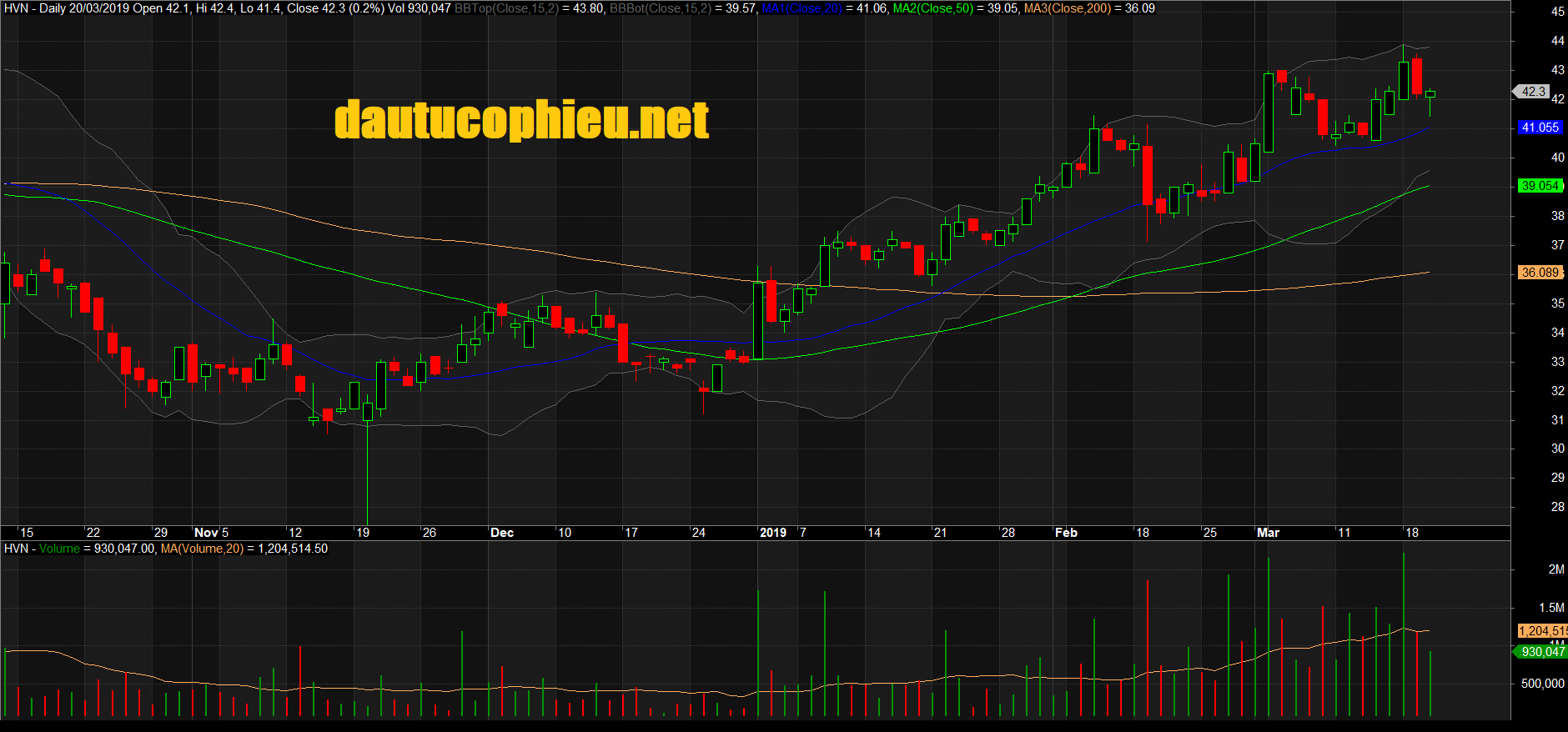The height and width of the screenshot is (732, 1568).
Task: Click the 24 date marker on date axis
Action: coord(699,533)
